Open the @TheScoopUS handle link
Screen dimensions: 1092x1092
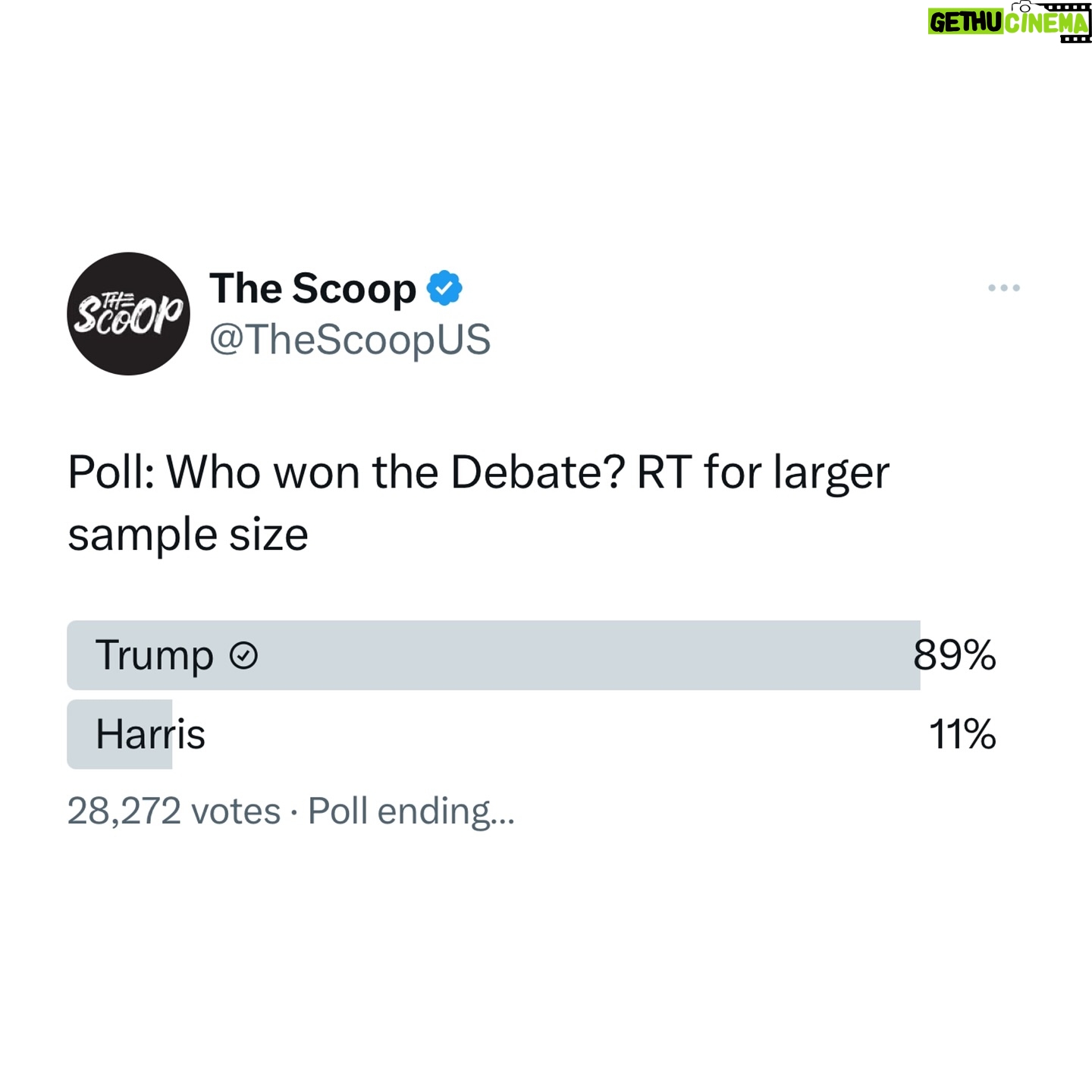(x=350, y=339)
